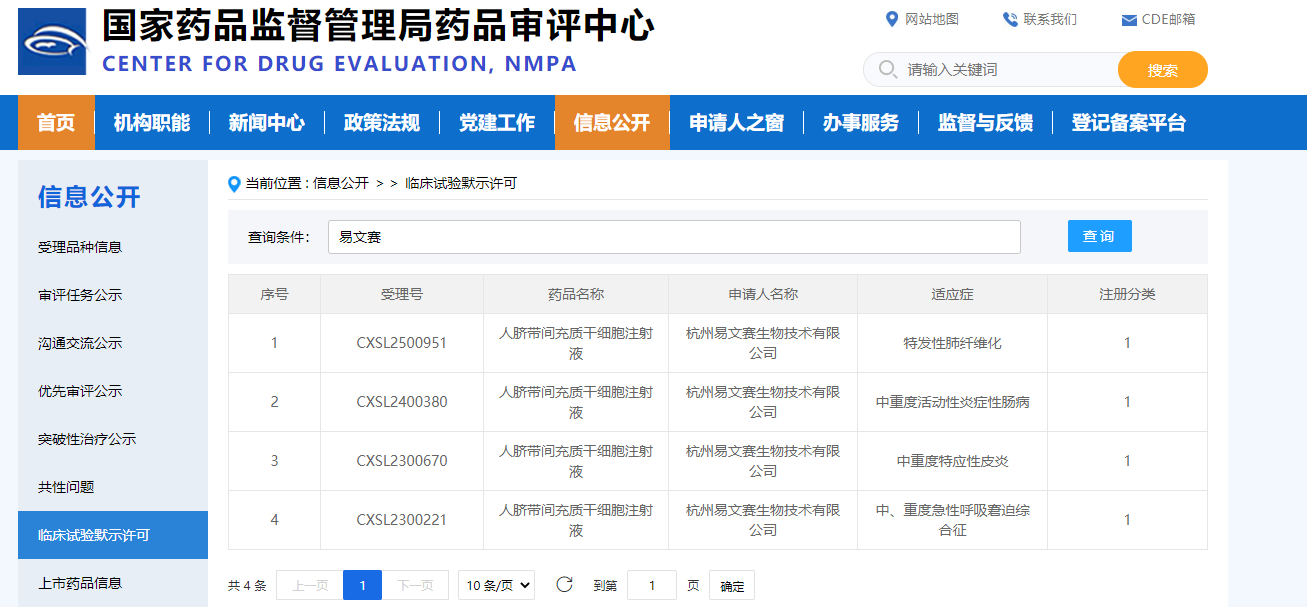This screenshot has width=1307, height=607.
Task: Click acceptance number CXSL2500951 in the table
Action: pyautogui.click(x=401, y=343)
